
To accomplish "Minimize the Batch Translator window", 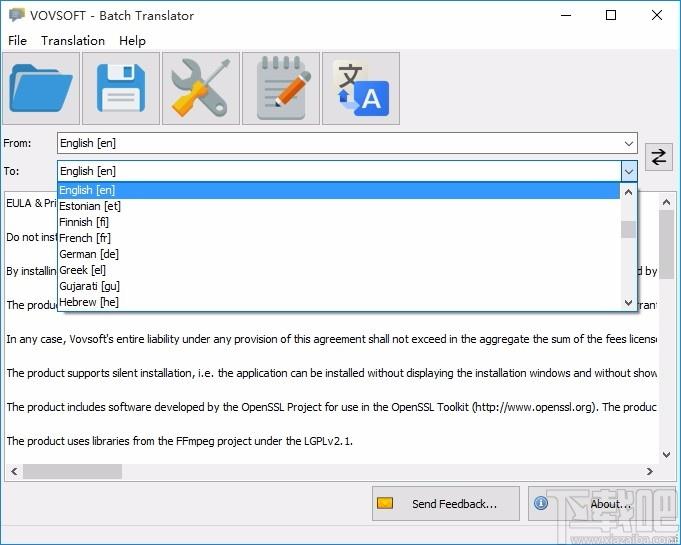I will click(566, 15).
